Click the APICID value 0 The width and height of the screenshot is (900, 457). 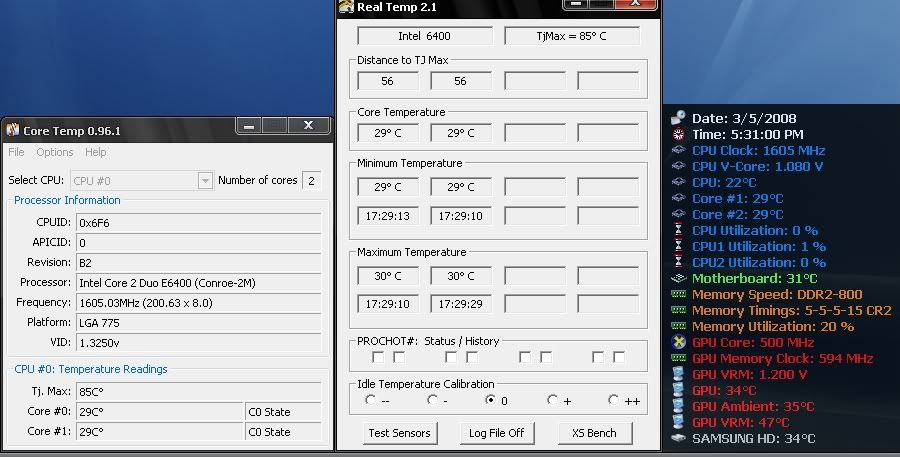(199, 243)
